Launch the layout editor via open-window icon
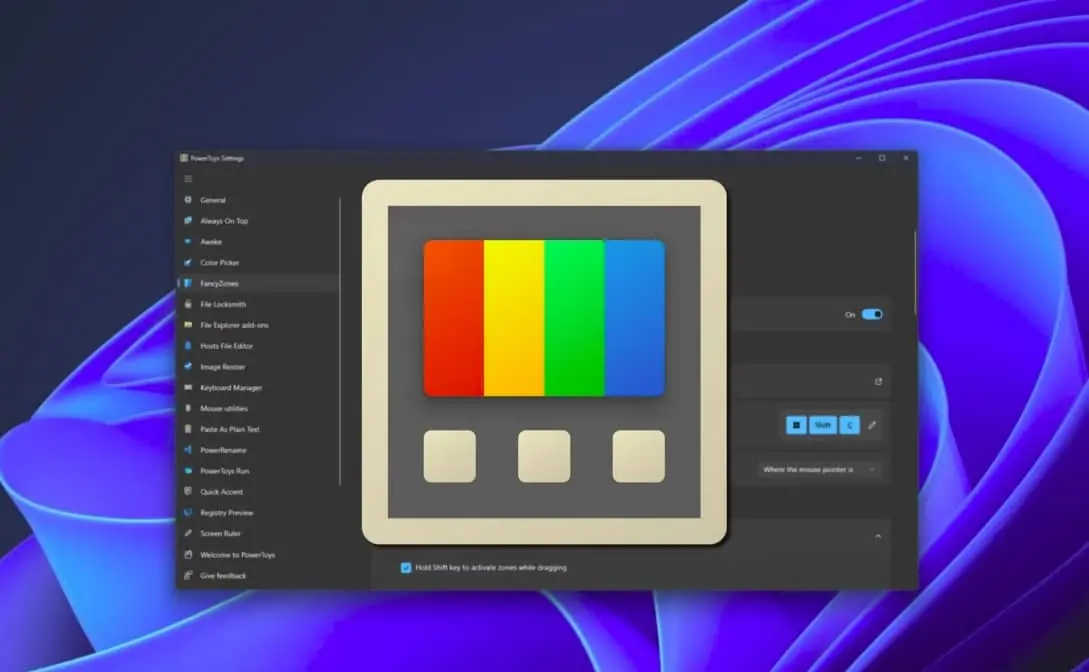The height and width of the screenshot is (672, 1089). [879, 381]
